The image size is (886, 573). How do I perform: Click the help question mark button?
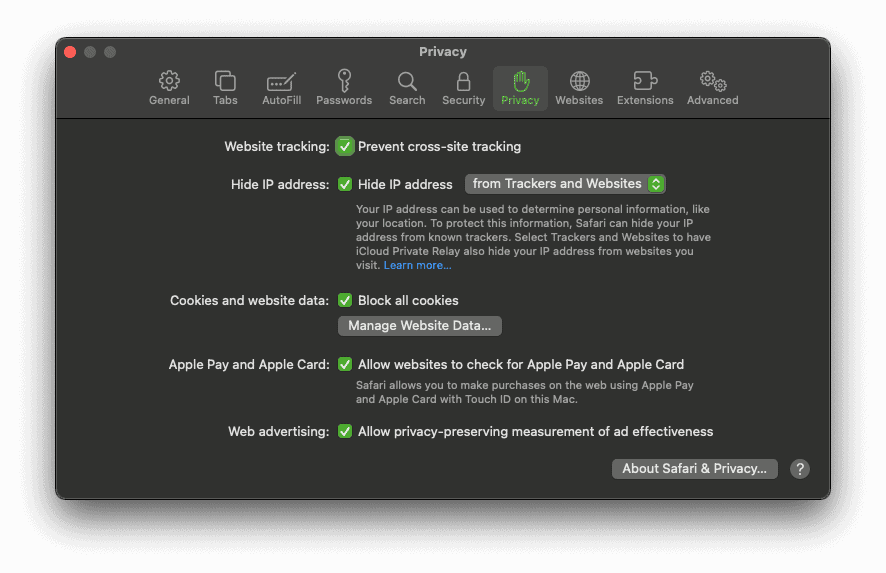800,468
